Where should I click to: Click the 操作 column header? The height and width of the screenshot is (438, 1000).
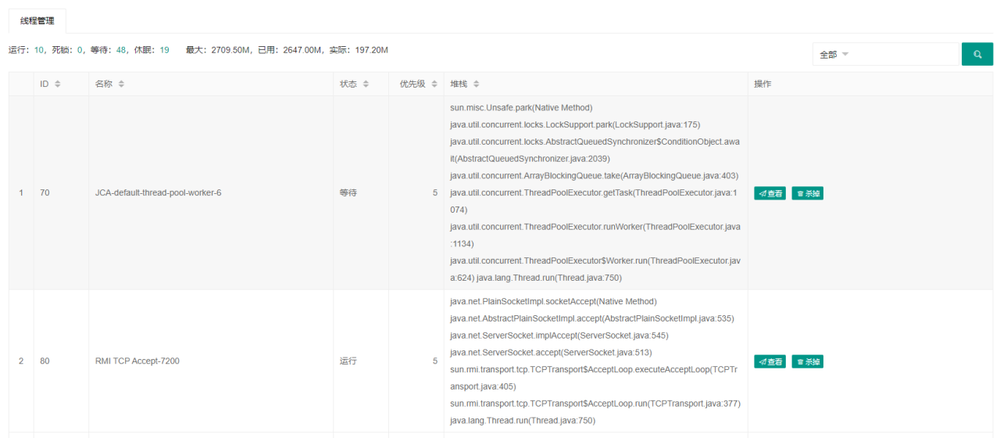(762, 84)
